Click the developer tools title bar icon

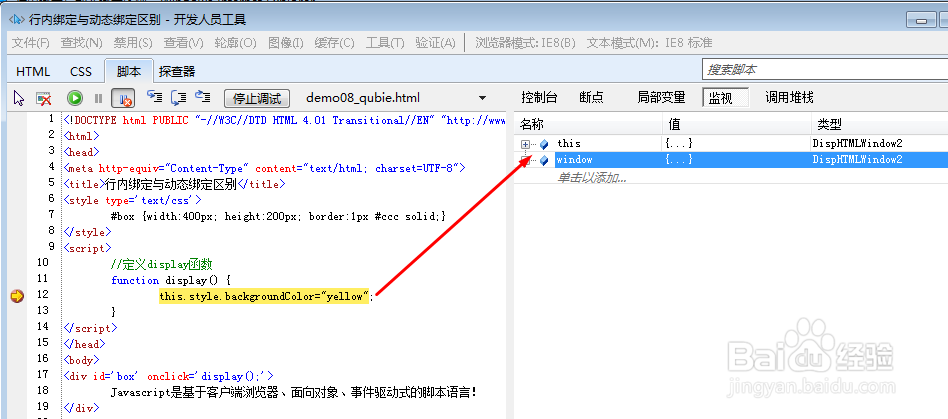[18, 20]
